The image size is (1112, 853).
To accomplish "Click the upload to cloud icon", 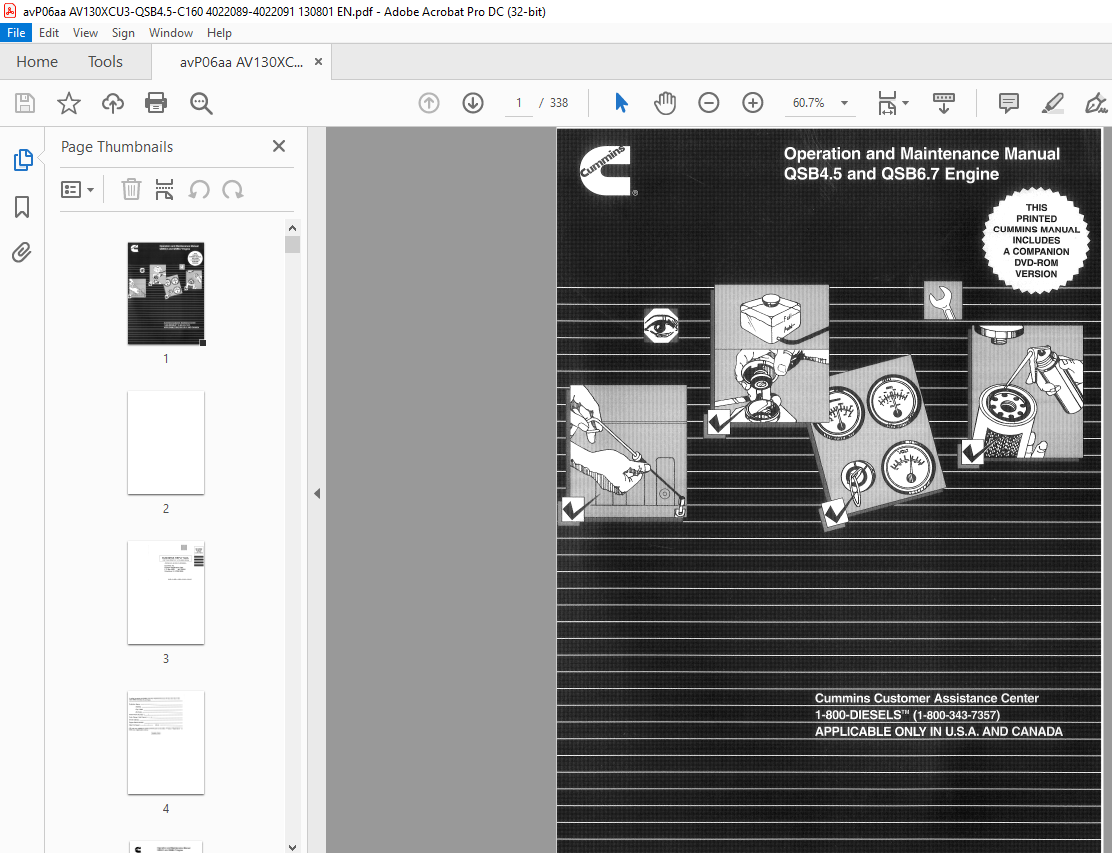I will (x=113, y=104).
